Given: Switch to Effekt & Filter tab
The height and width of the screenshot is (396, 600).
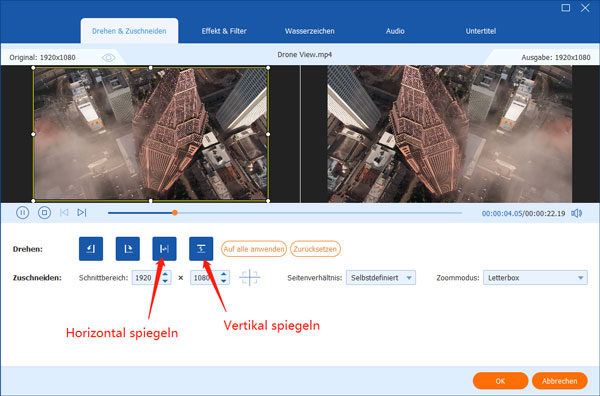Looking at the screenshot, I should click(224, 31).
